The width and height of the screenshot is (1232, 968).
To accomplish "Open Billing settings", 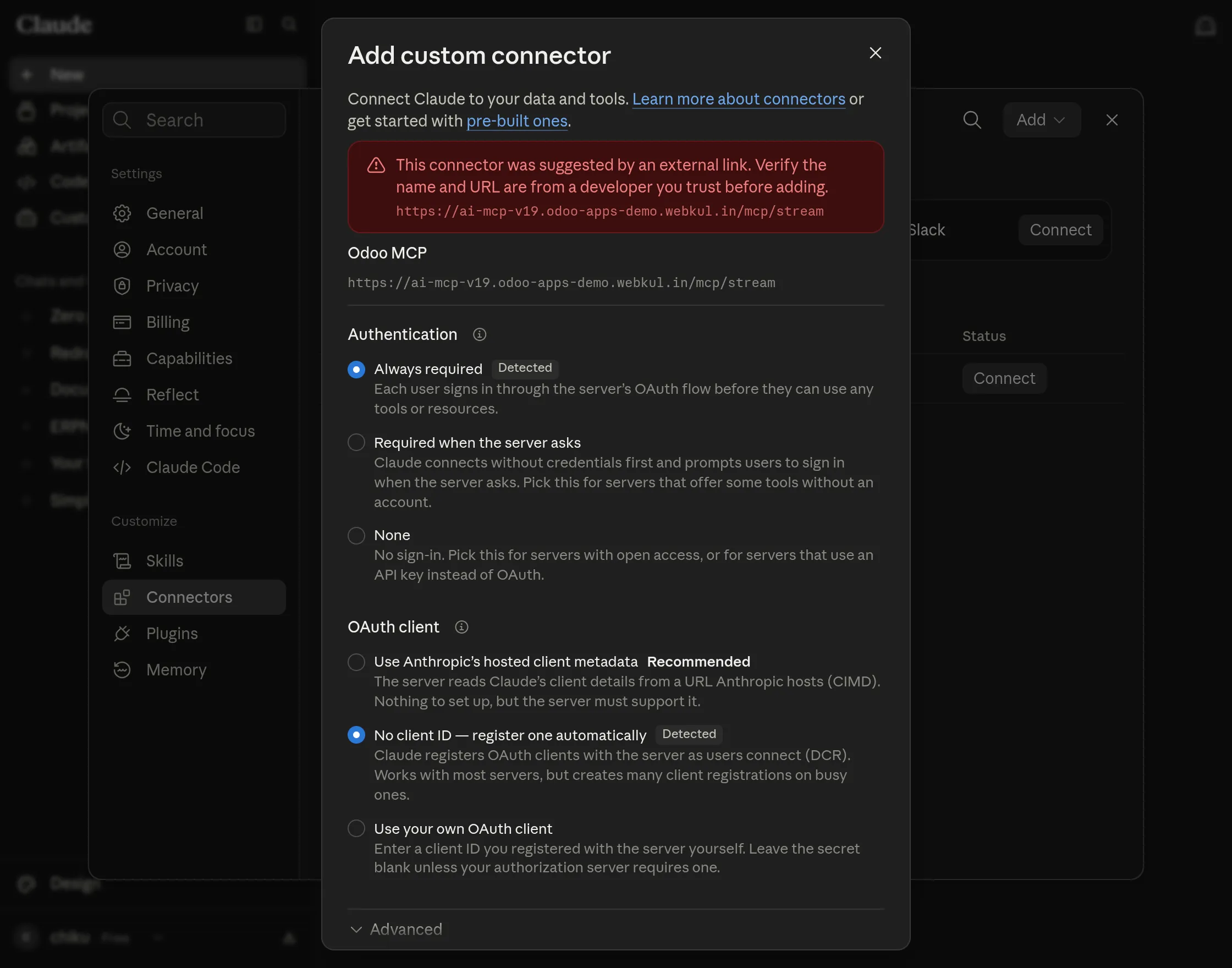I will click(194, 322).
